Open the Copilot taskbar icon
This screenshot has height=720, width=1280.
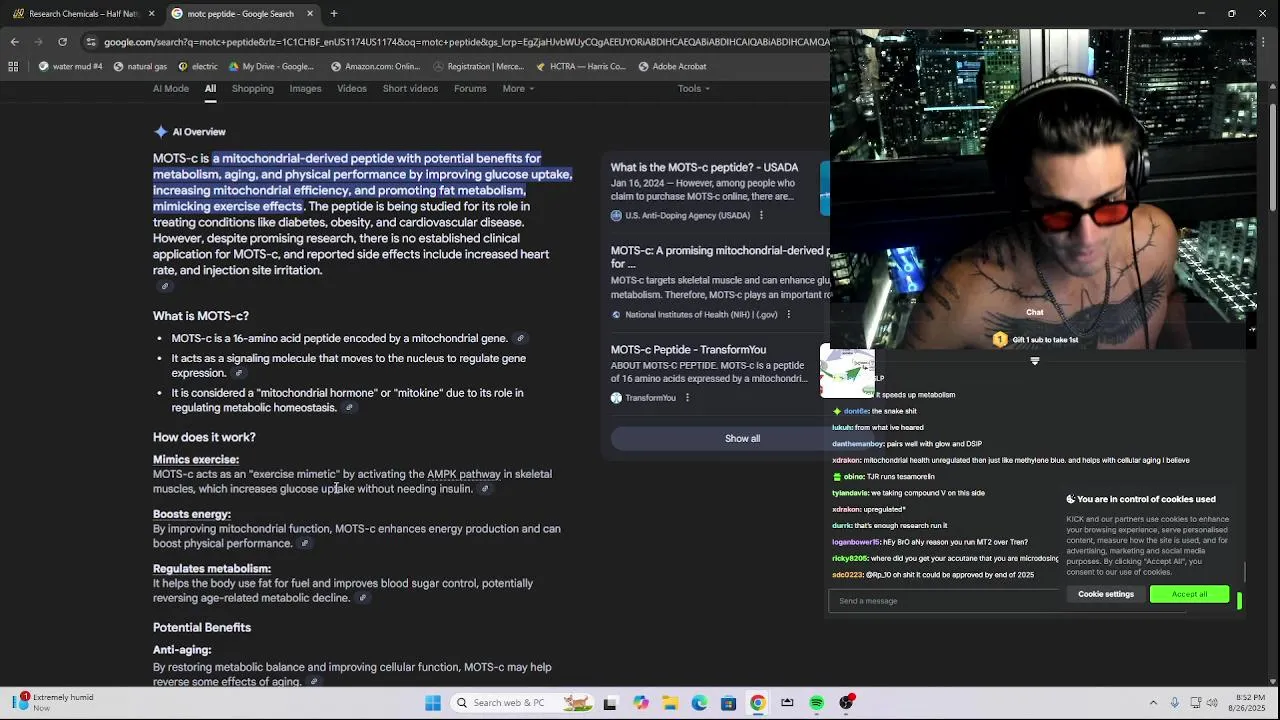point(640,703)
